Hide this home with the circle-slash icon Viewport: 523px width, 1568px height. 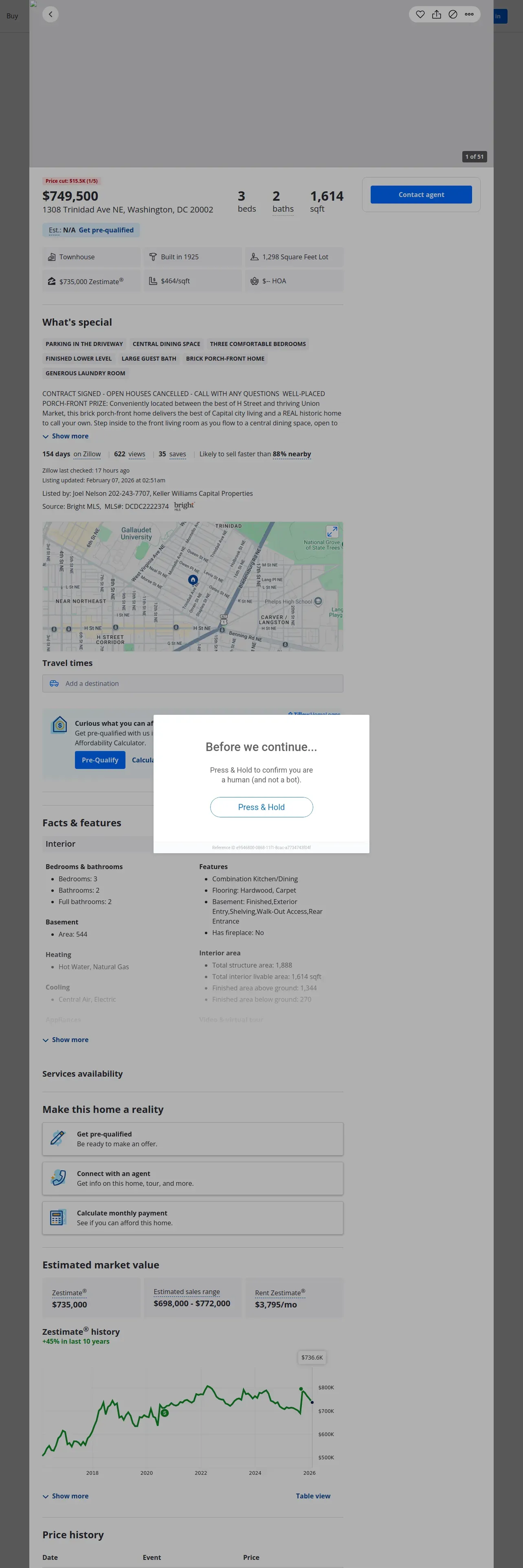coord(453,14)
